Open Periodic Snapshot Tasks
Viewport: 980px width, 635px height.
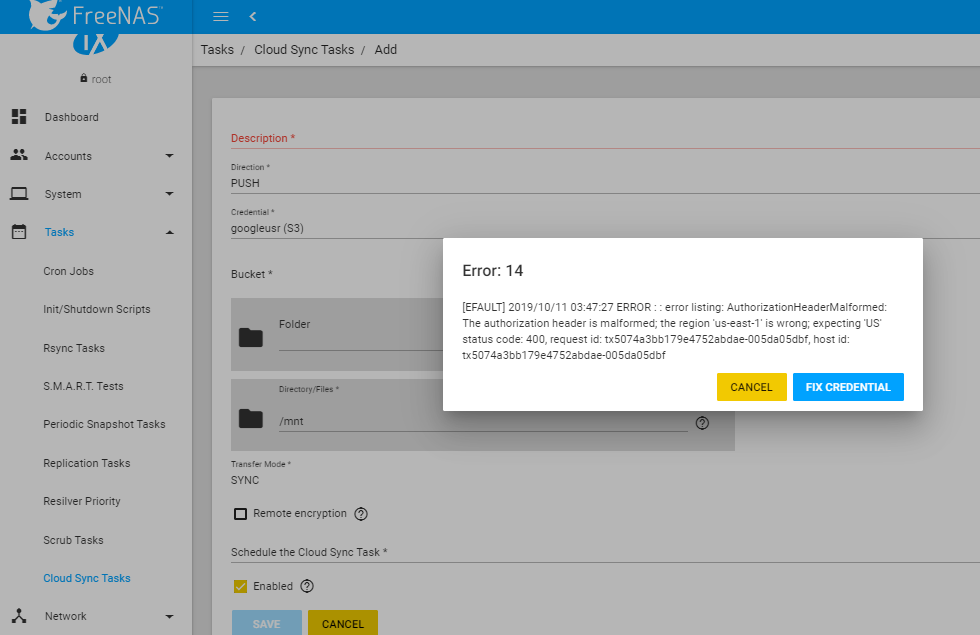(x=104, y=424)
